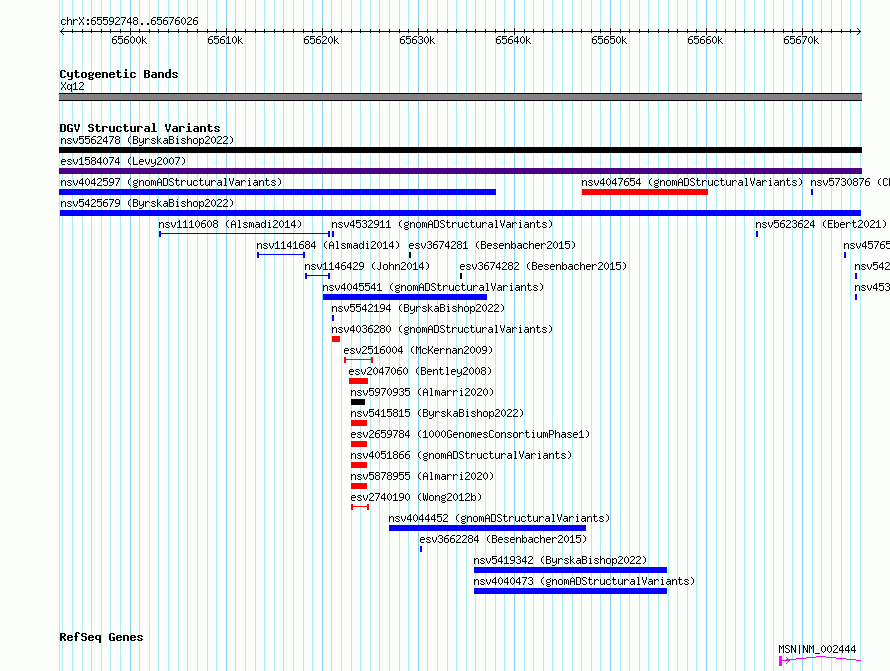Click nsv5623624 (Ebert2021) variant label

[821, 224]
